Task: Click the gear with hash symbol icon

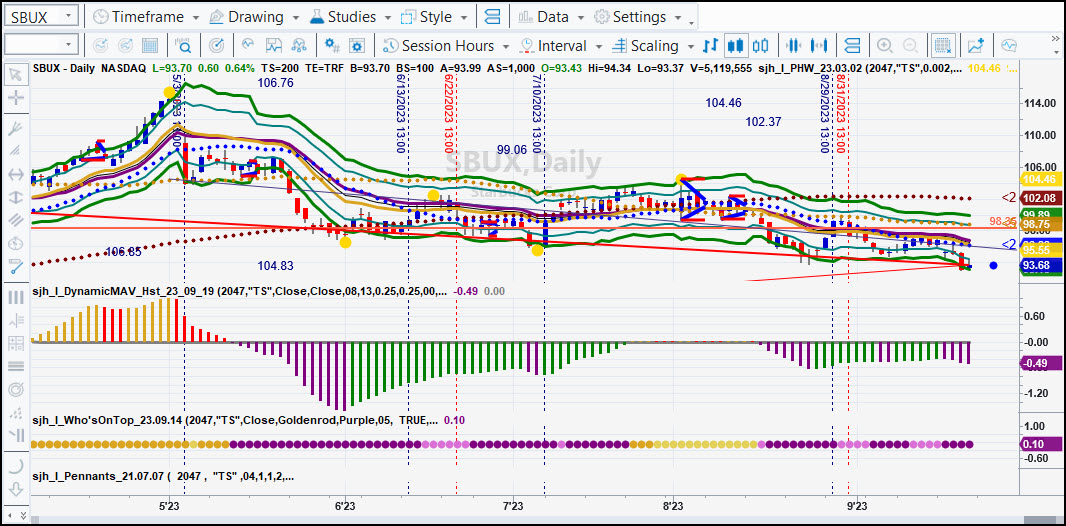Action: pyautogui.click(x=332, y=46)
